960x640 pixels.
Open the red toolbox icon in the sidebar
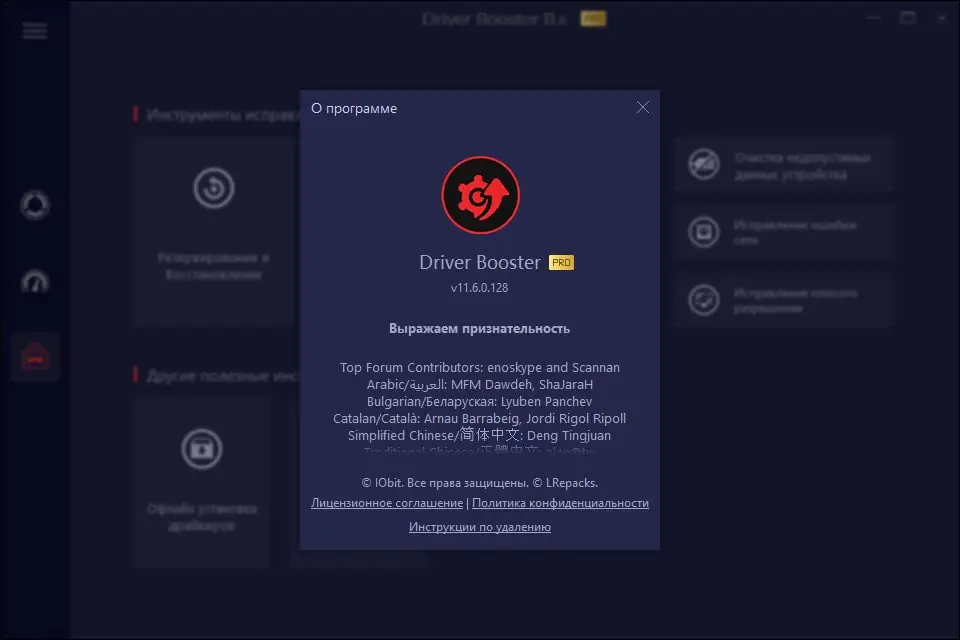(x=35, y=357)
